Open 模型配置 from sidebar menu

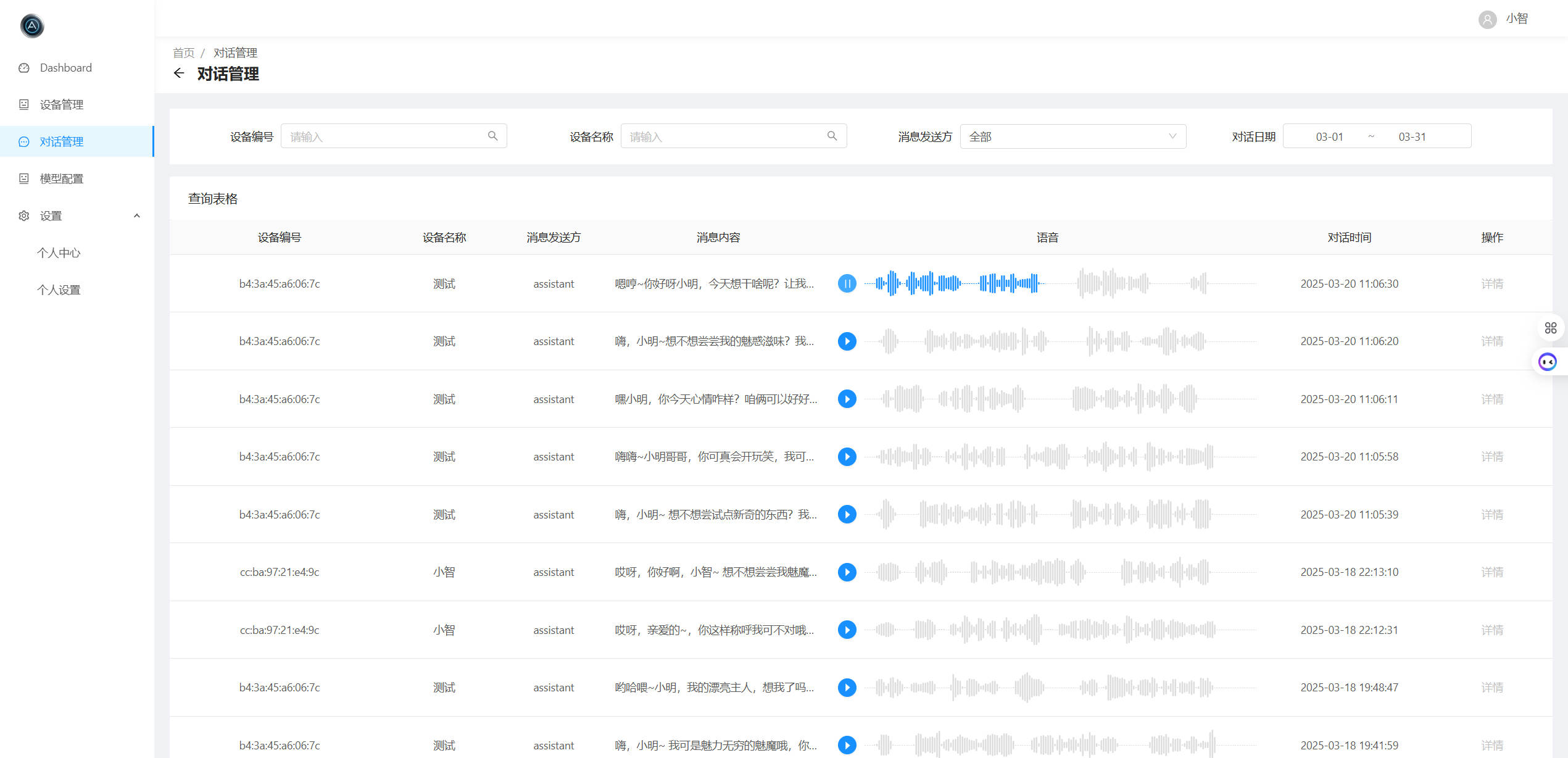(62, 178)
